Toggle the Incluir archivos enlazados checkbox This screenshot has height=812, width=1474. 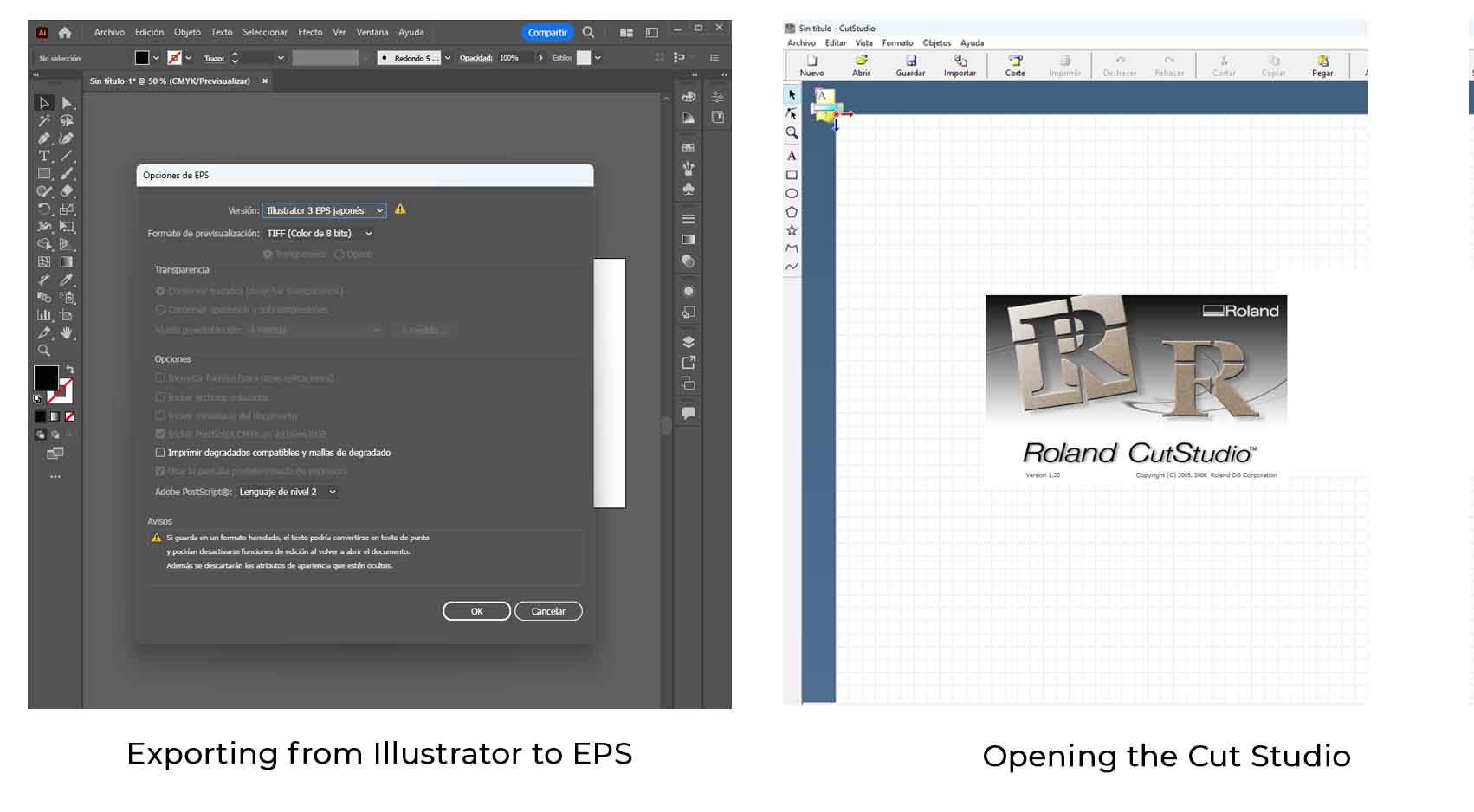click(160, 397)
